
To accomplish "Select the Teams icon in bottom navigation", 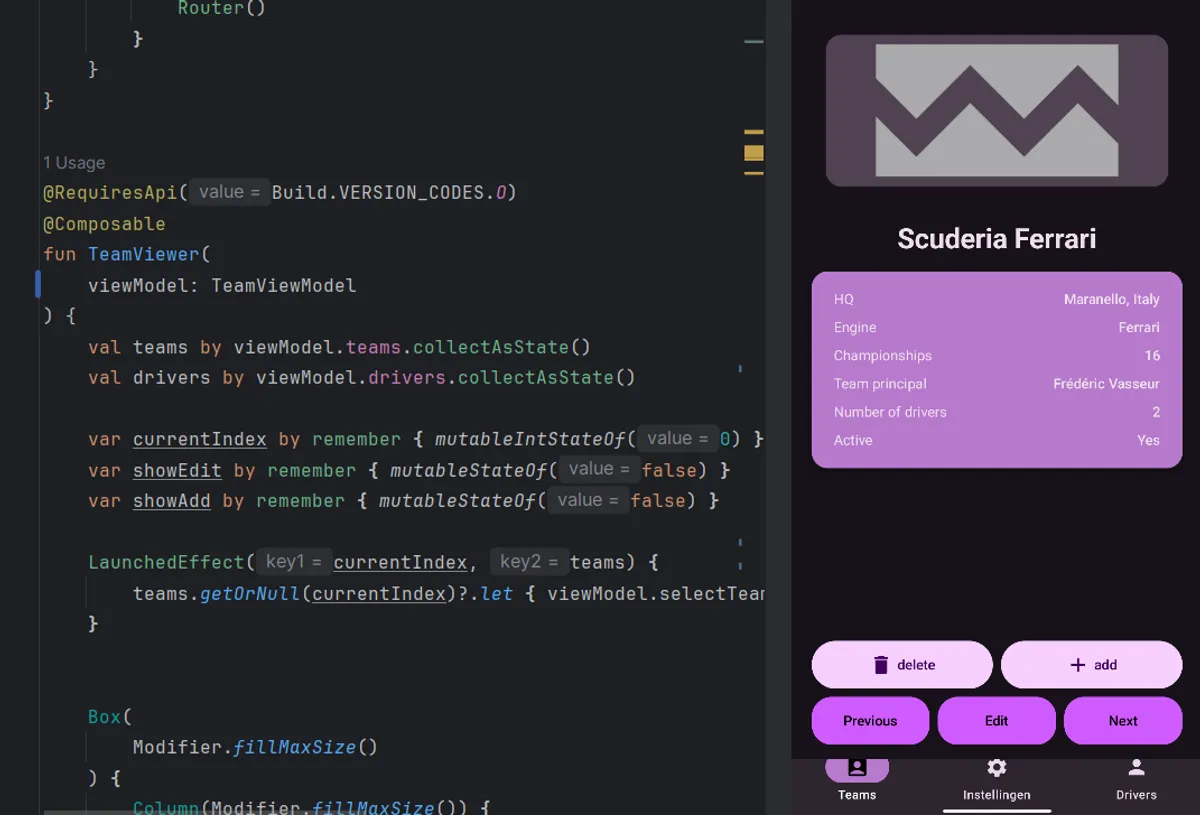I will click(x=856, y=768).
